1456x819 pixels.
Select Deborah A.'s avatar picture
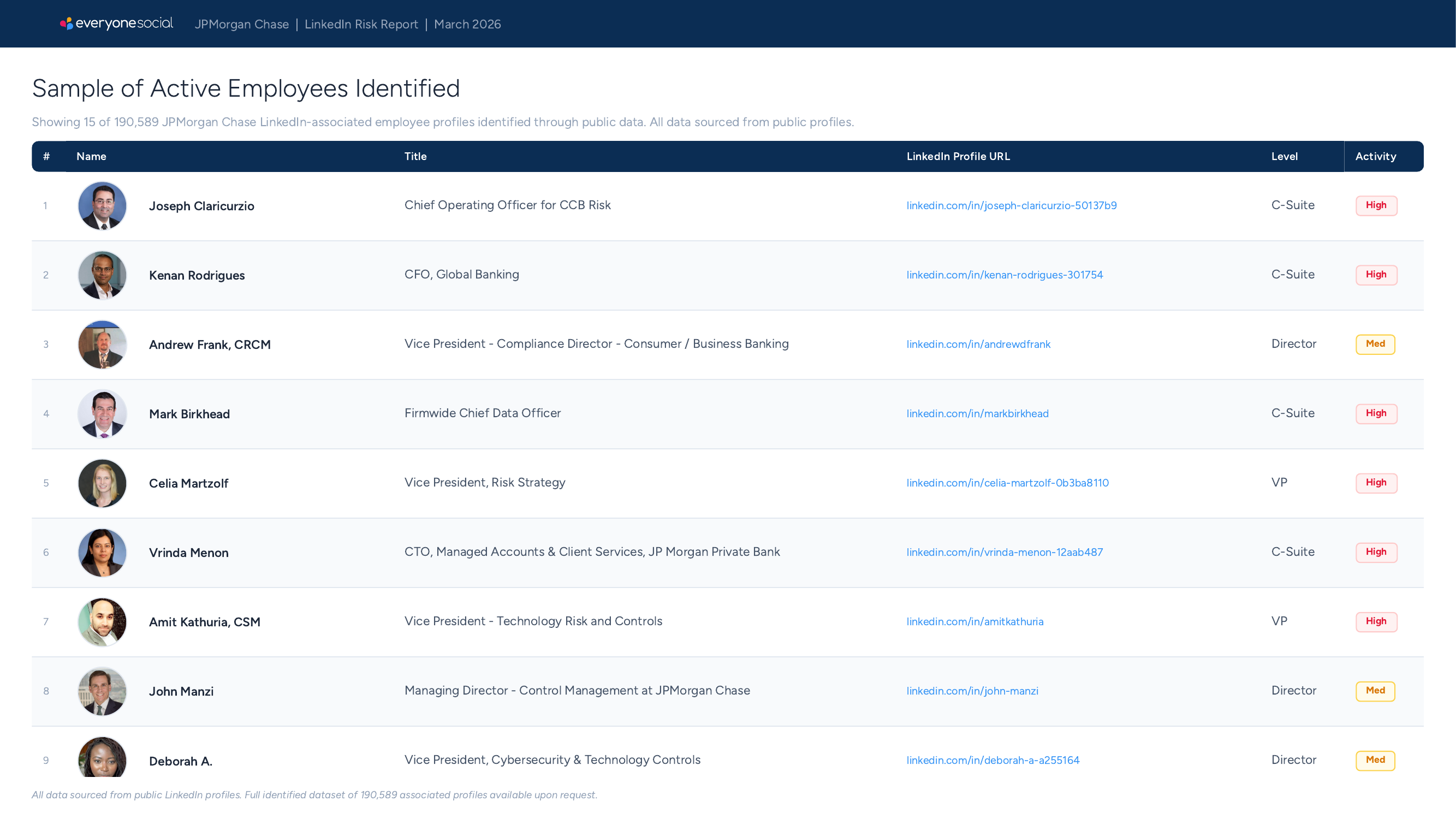(102, 757)
